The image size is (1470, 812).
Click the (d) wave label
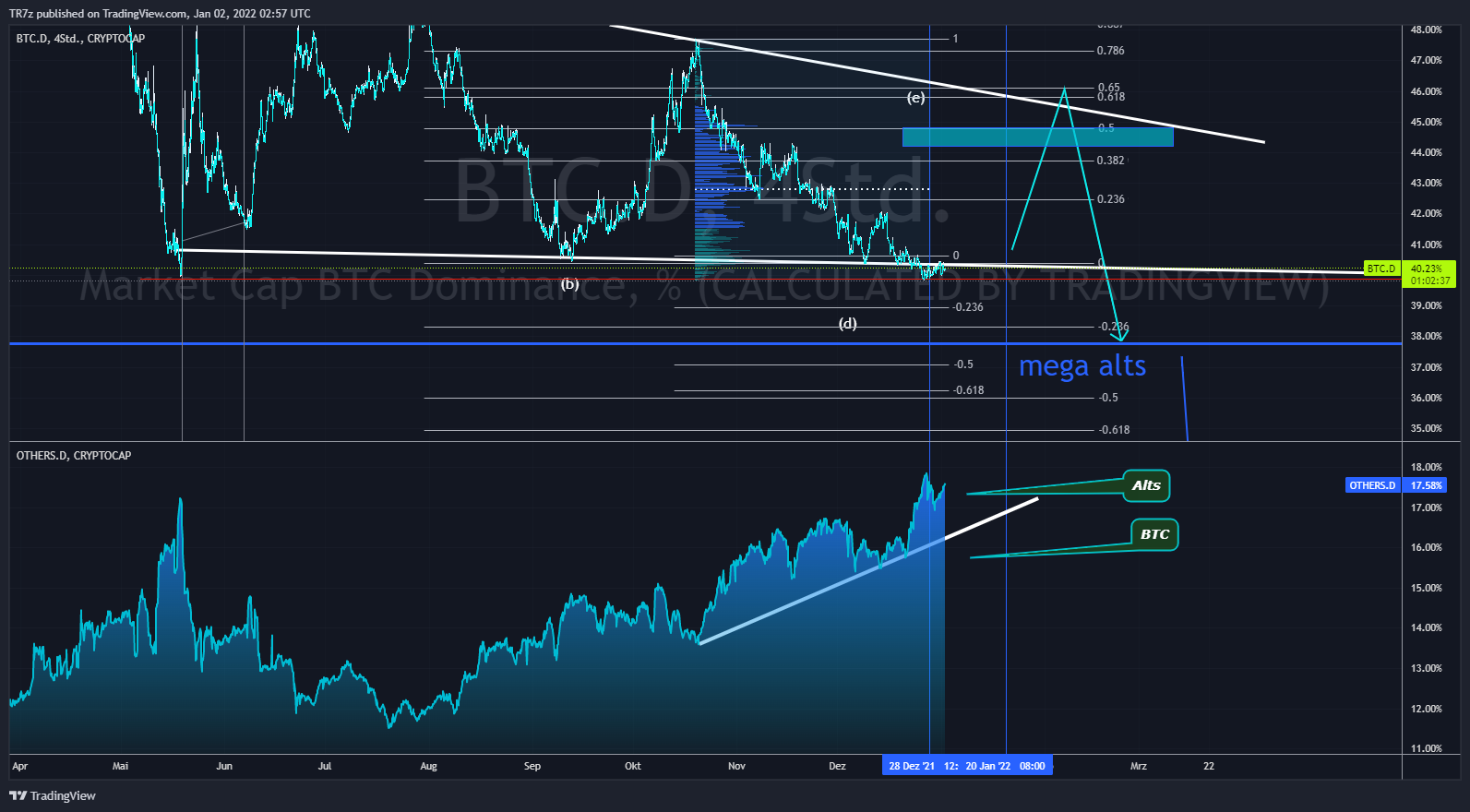coord(847,323)
